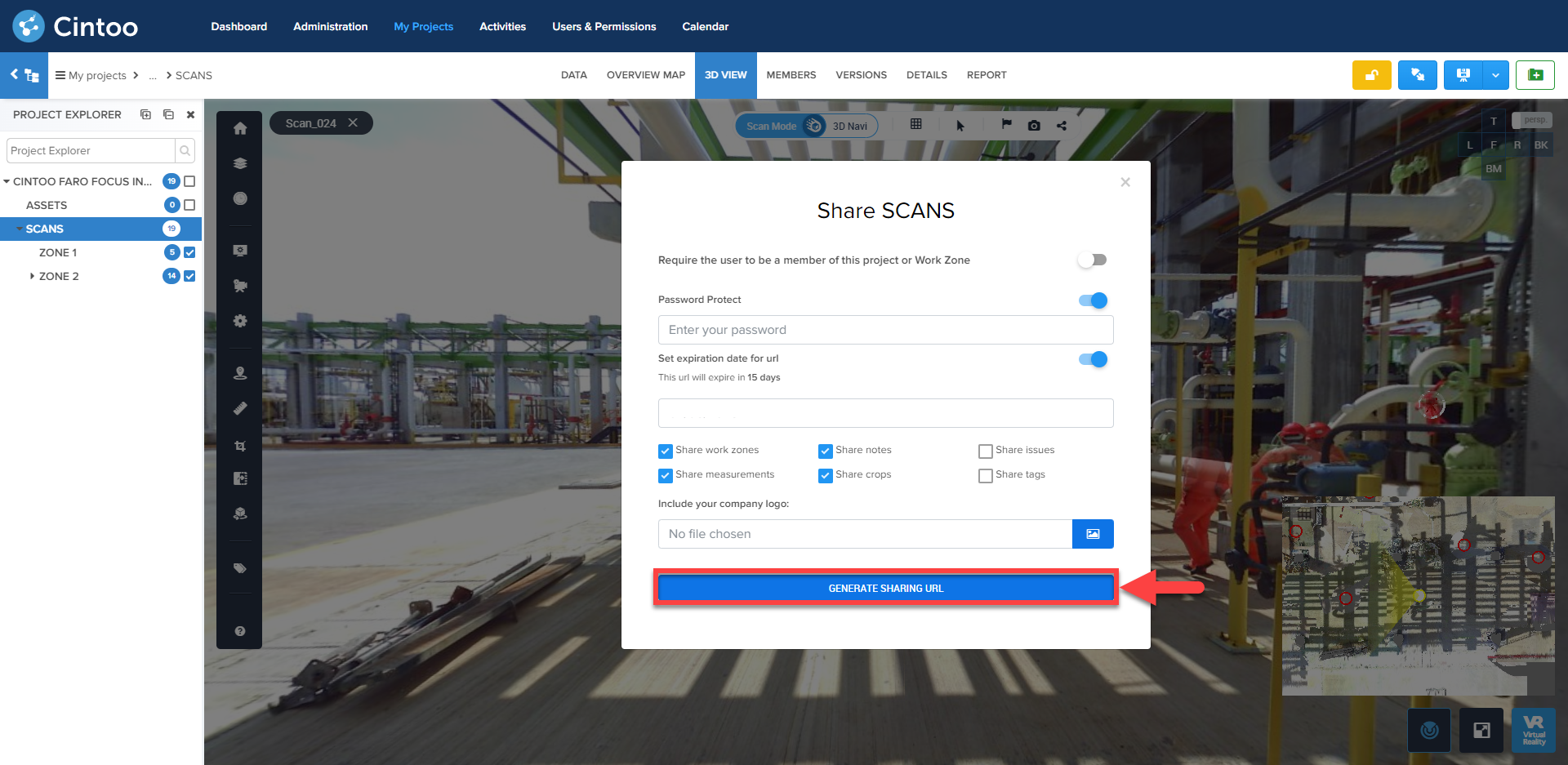Uncheck Share notes
Image resolution: width=1568 pixels, height=765 pixels.
(826, 451)
